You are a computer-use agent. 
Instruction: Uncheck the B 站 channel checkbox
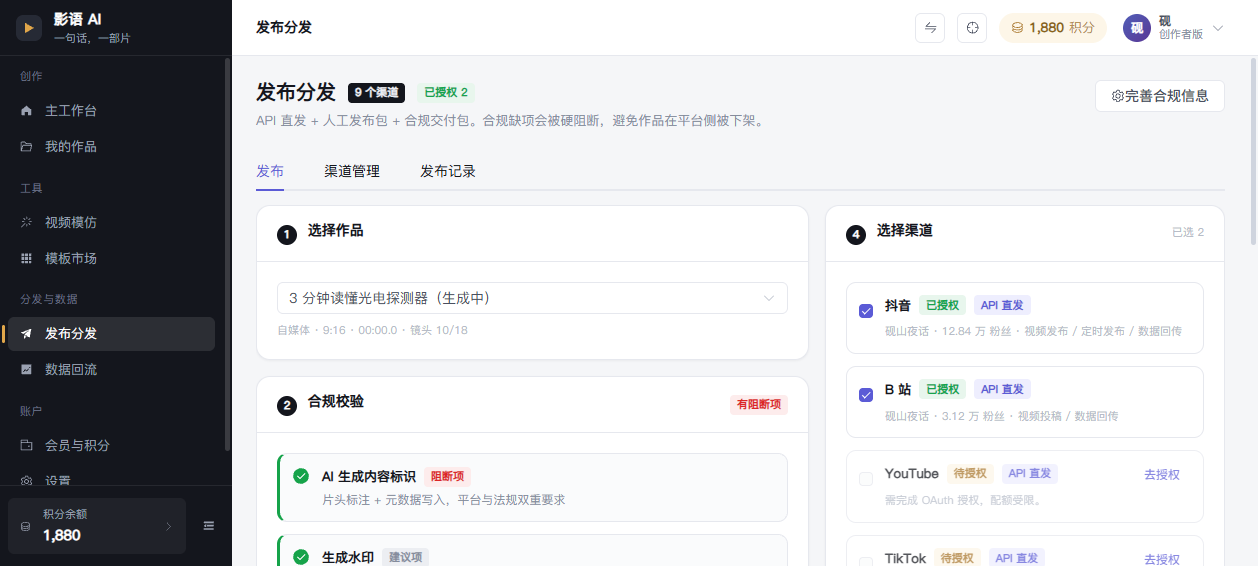(866, 395)
